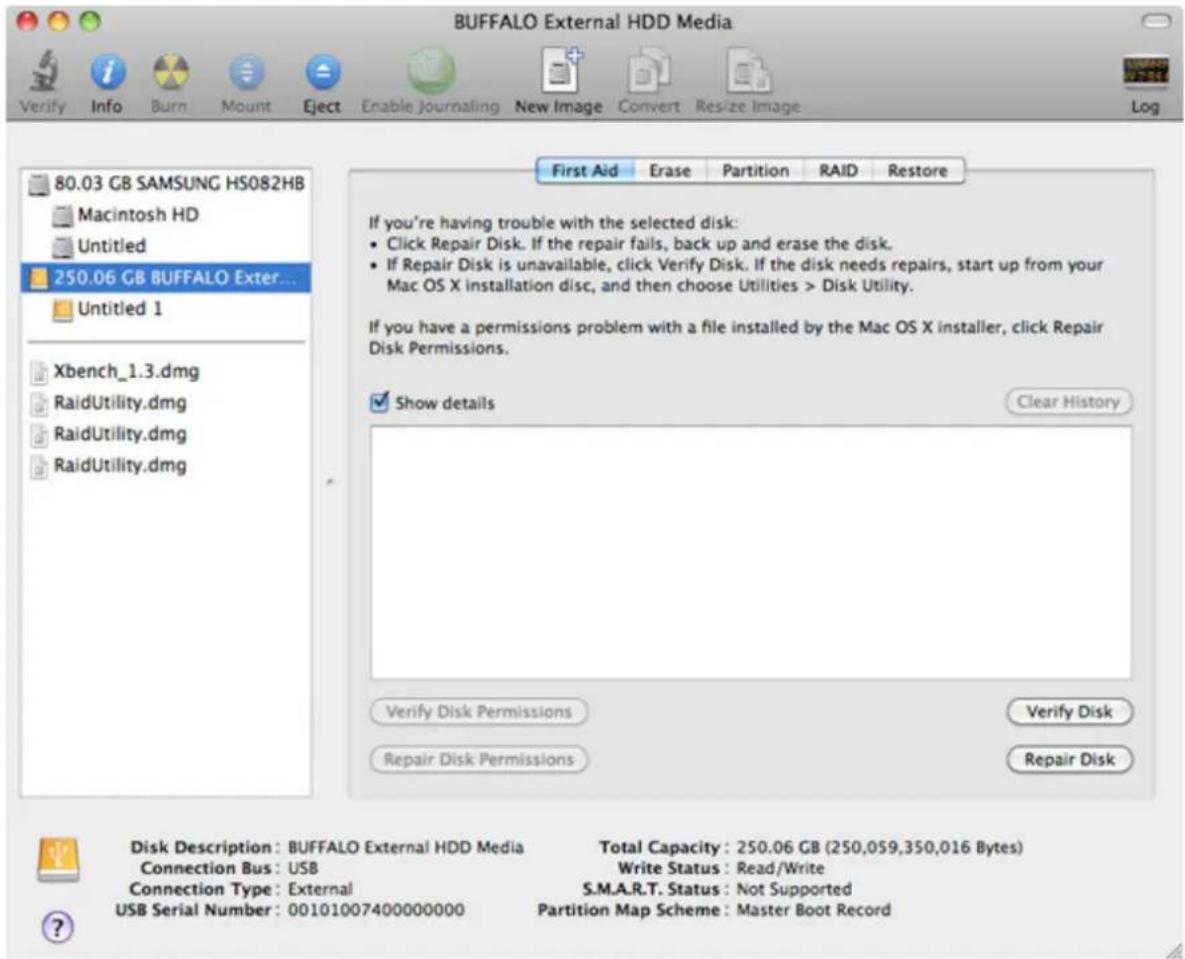
Task: Click the Repair Disk button
Action: point(1069,759)
